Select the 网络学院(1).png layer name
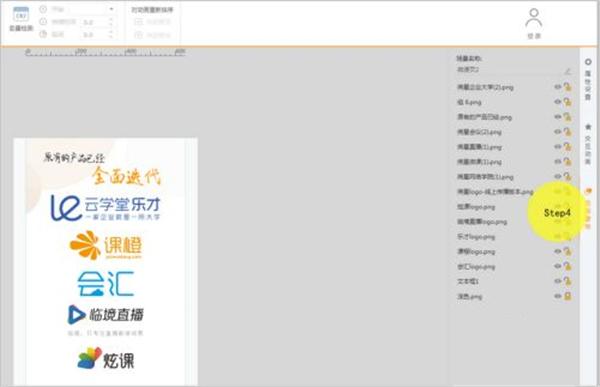 pos(485,177)
